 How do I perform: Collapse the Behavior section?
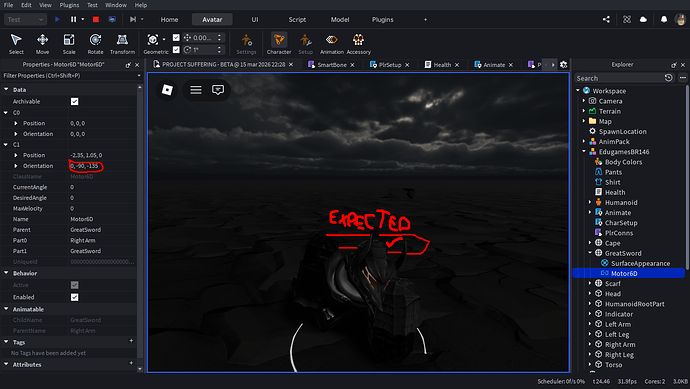[6, 273]
